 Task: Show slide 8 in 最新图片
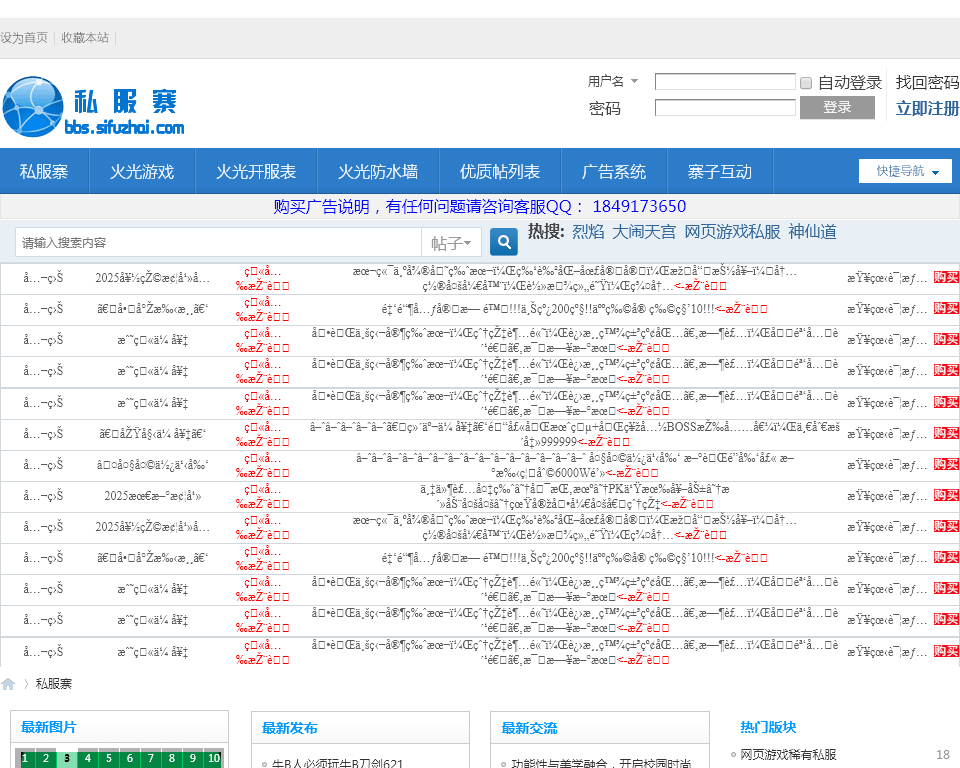[x=172, y=758]
